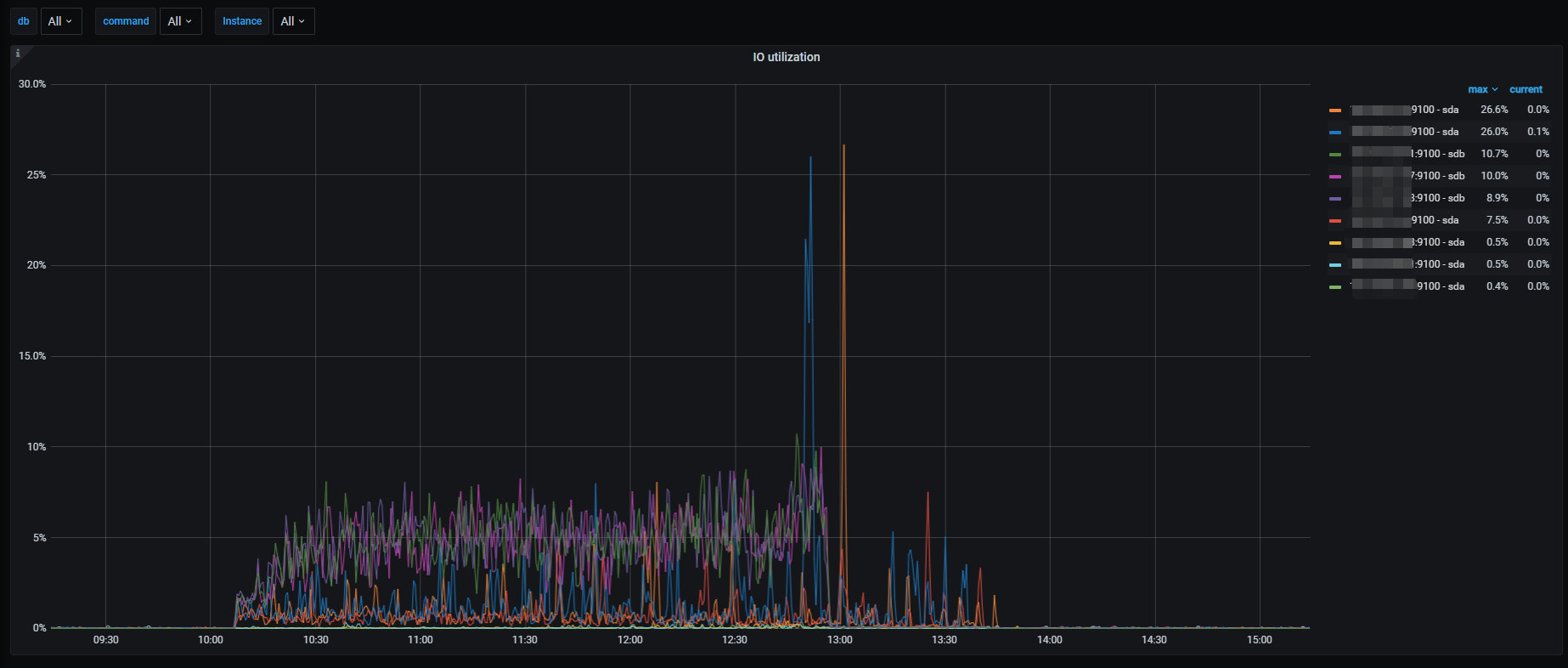This screenshot has width=1568, height=668.
Task: Sort the legend by the current column
Action: 1526,89
